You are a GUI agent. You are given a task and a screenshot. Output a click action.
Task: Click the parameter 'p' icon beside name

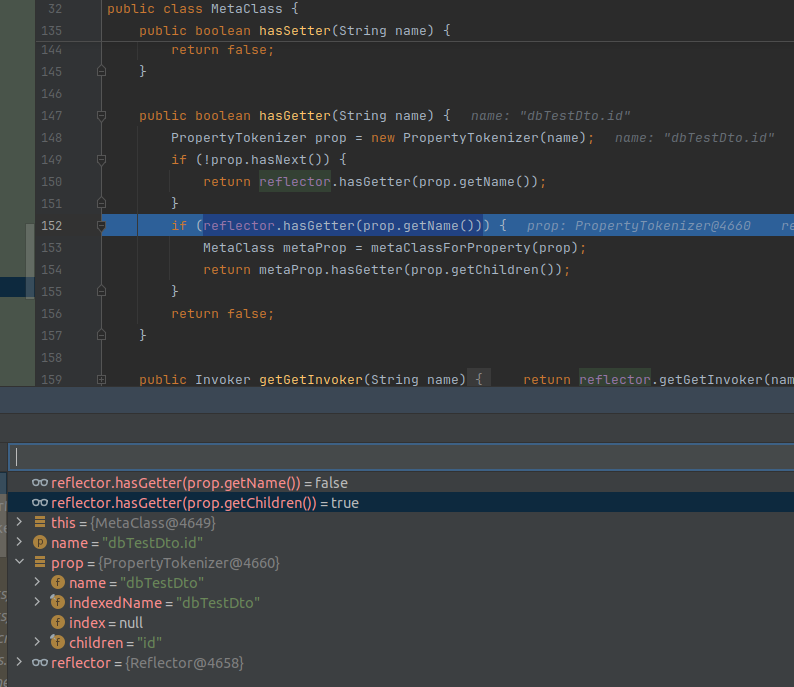tap(40, 542)
